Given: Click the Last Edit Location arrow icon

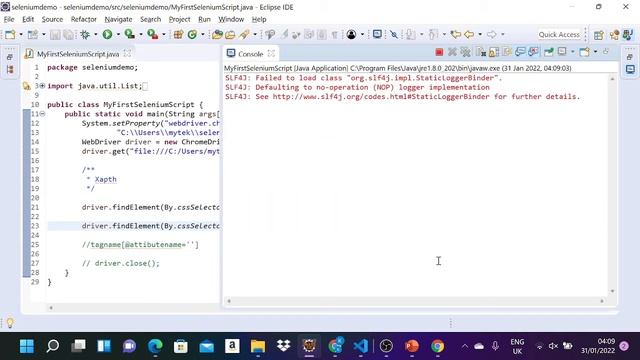Looking at the screenshot, I should (x=456, y=35).
